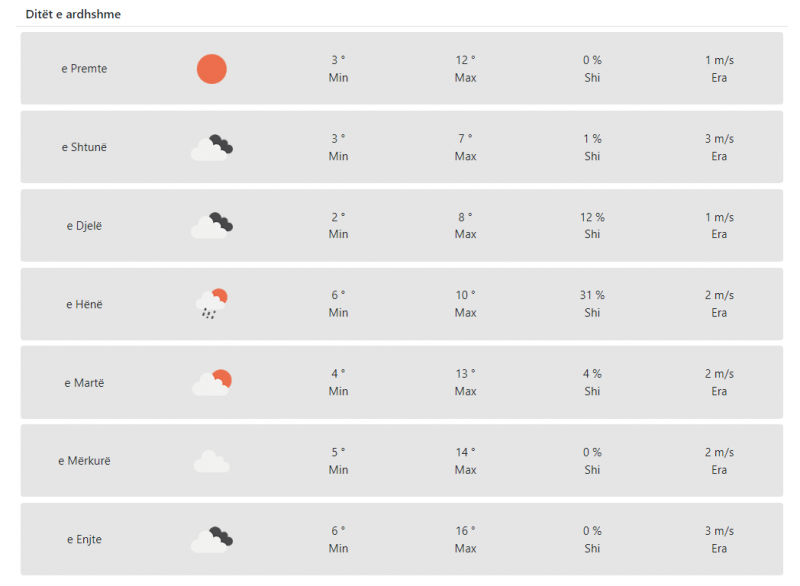Click the e Mërkurë day label
Screen dimensions: 800x586
(x=84, y=461)
